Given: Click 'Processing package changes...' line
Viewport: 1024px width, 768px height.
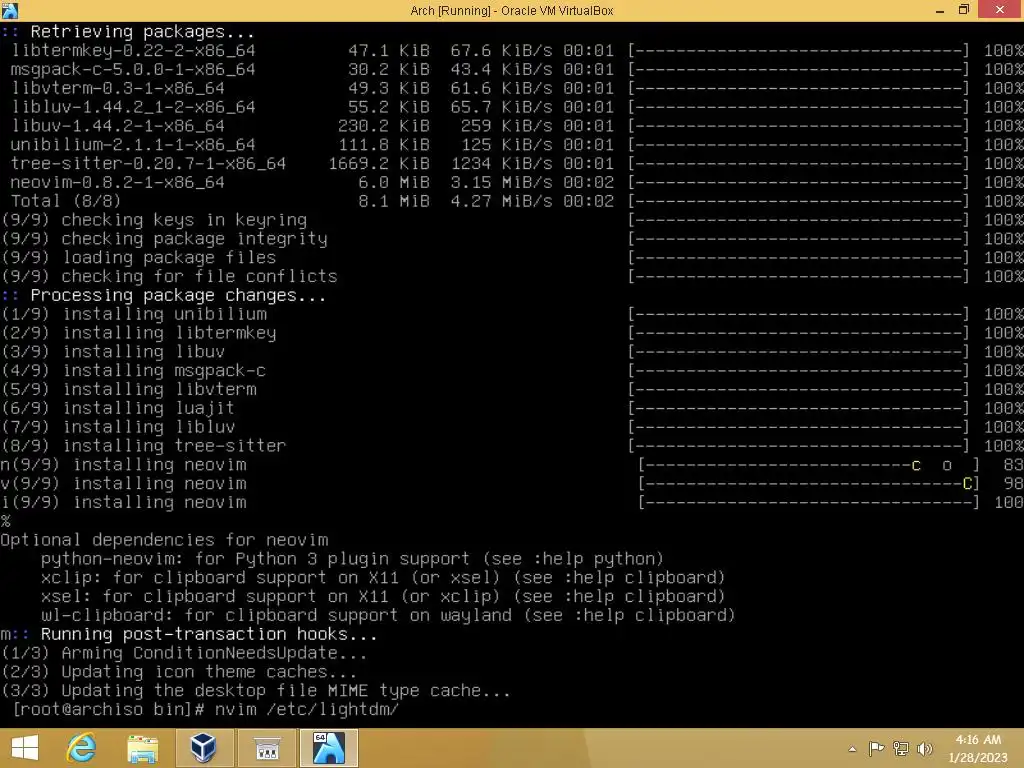Looking at the screenshot, I should 178,295.
